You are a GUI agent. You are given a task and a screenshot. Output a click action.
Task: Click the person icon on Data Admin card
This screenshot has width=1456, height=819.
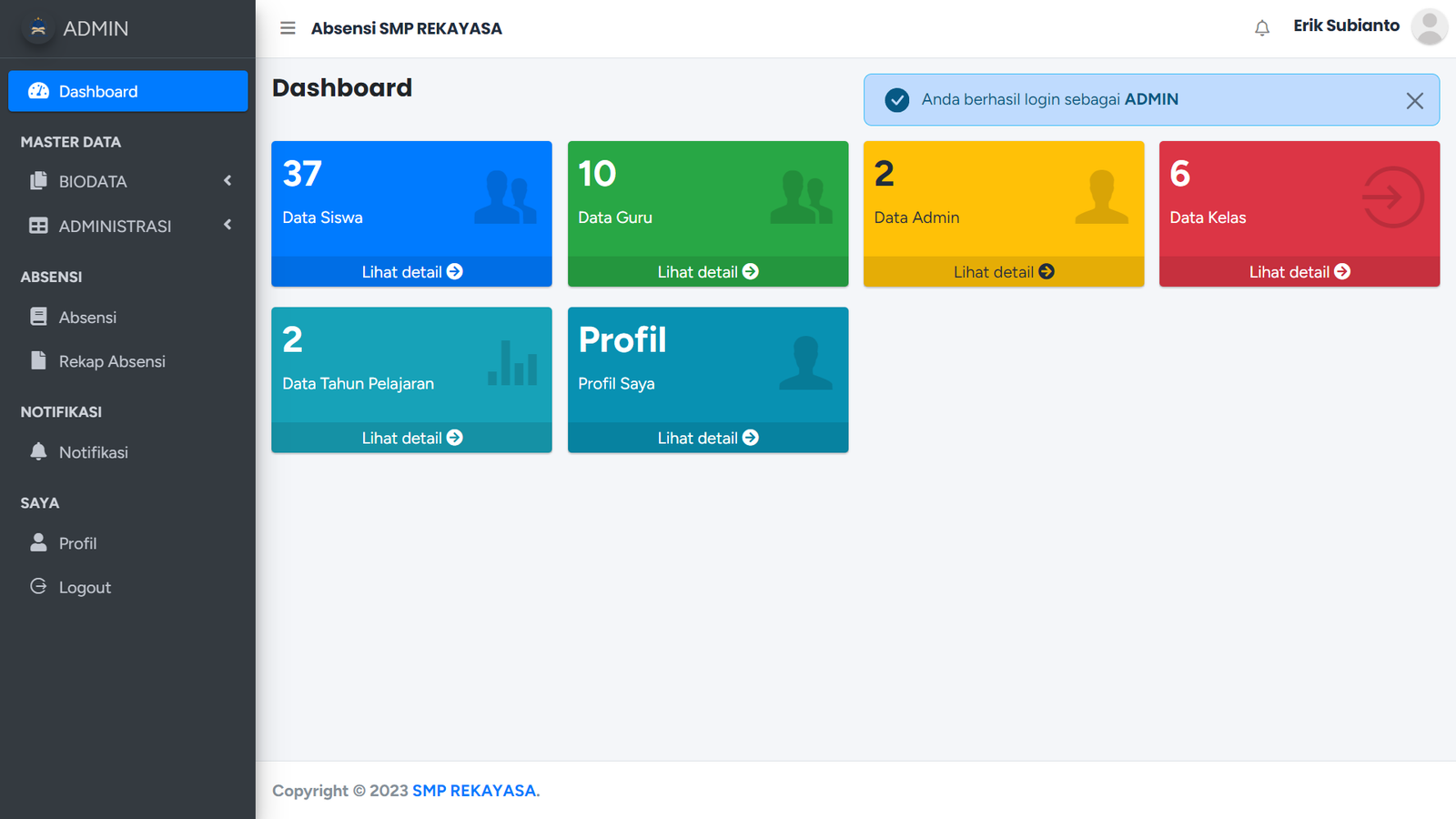click(x=1101, y=197)
